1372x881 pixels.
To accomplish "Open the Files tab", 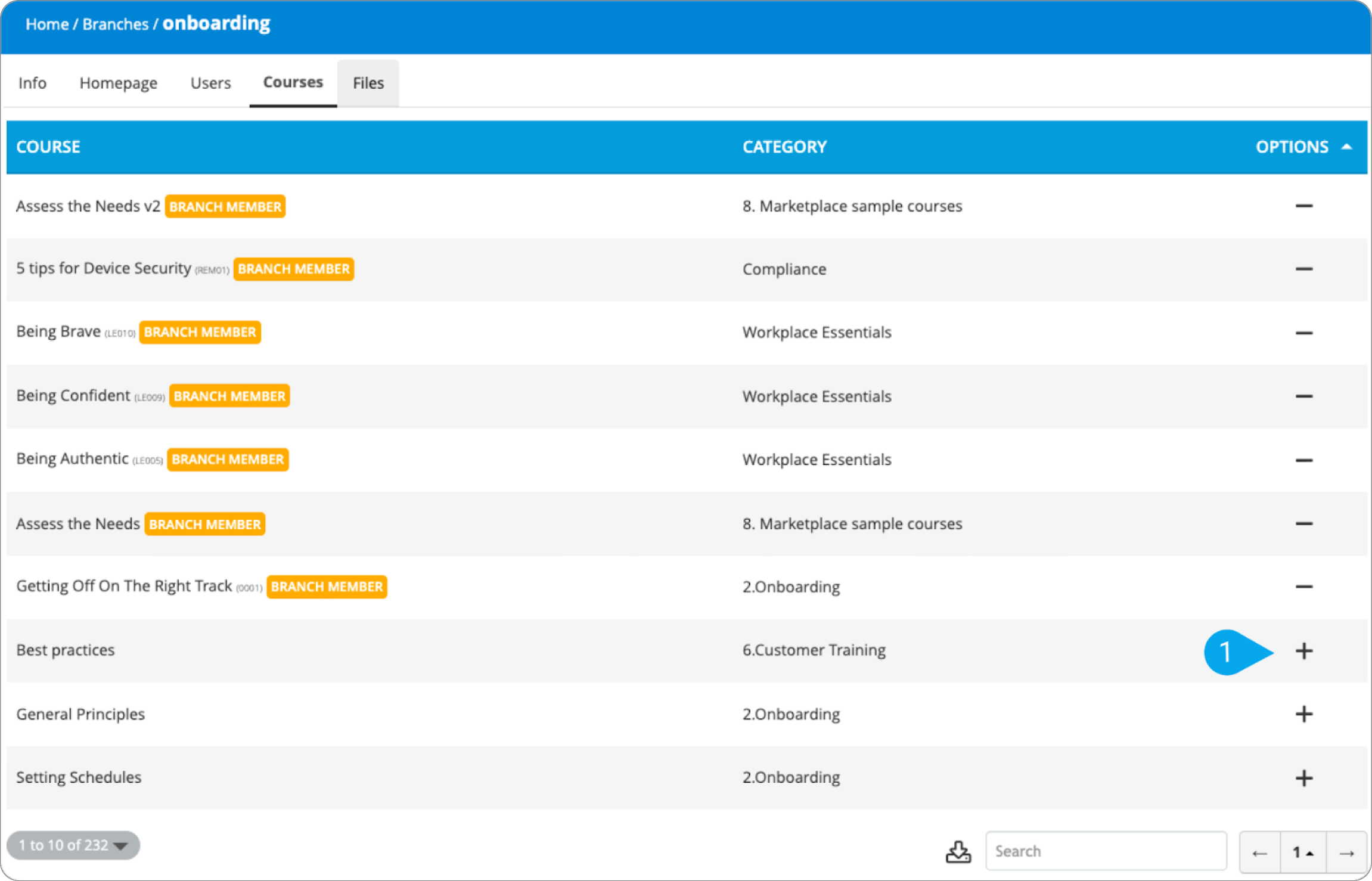I will tap(368, 83).
